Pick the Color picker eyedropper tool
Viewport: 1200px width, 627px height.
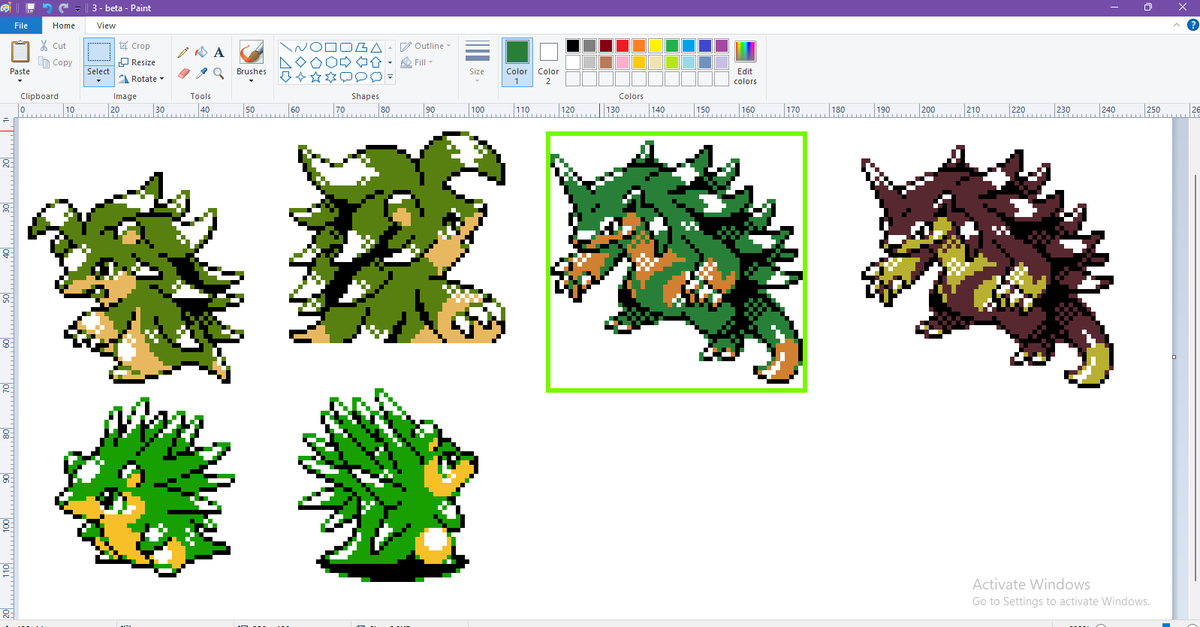201,73
